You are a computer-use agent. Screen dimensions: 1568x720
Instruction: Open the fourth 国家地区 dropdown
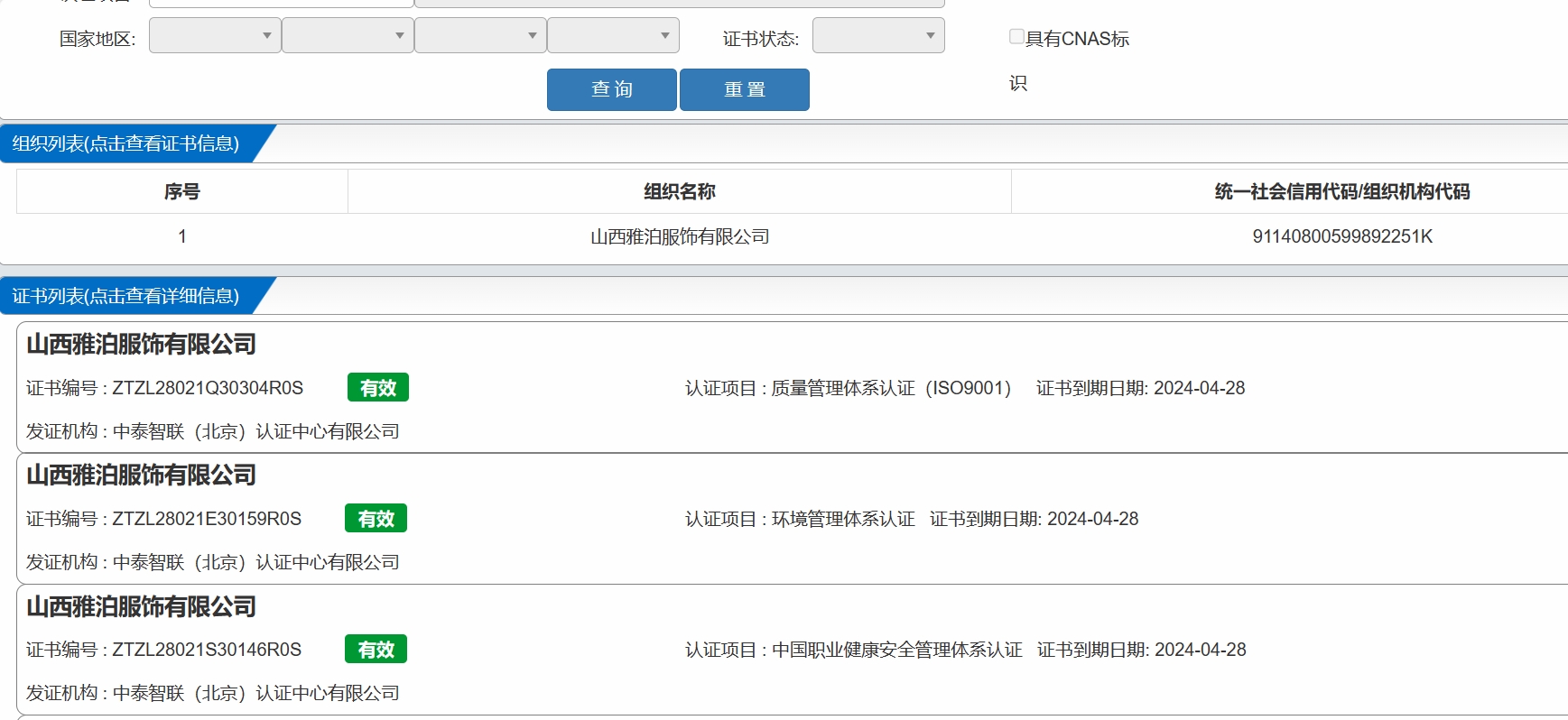tap(613, 35)
